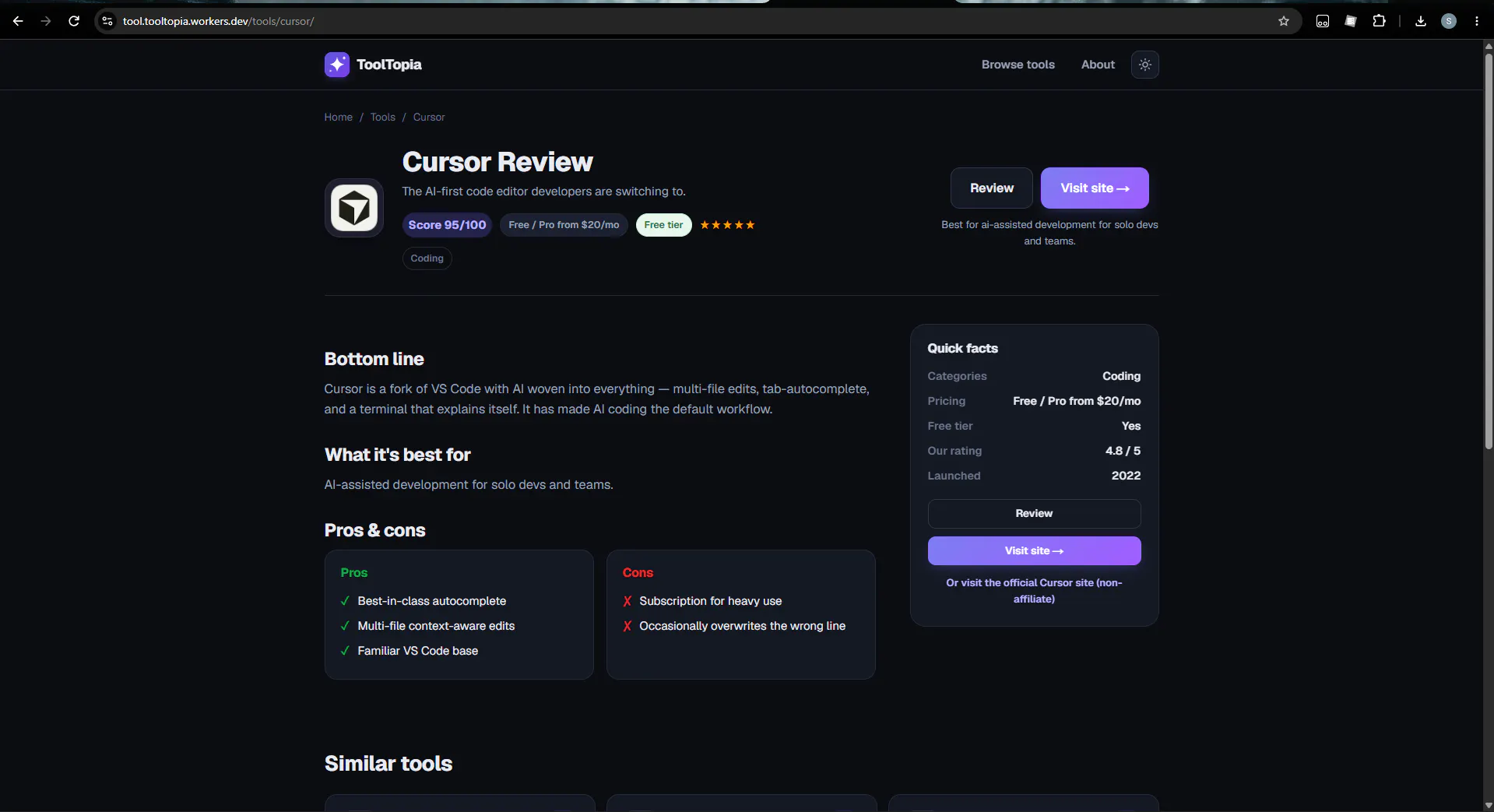Open the Extensions puzzle-piece menu
Image resolution: width=1494 pixels, height=812 pixels.
(1379, 21)
